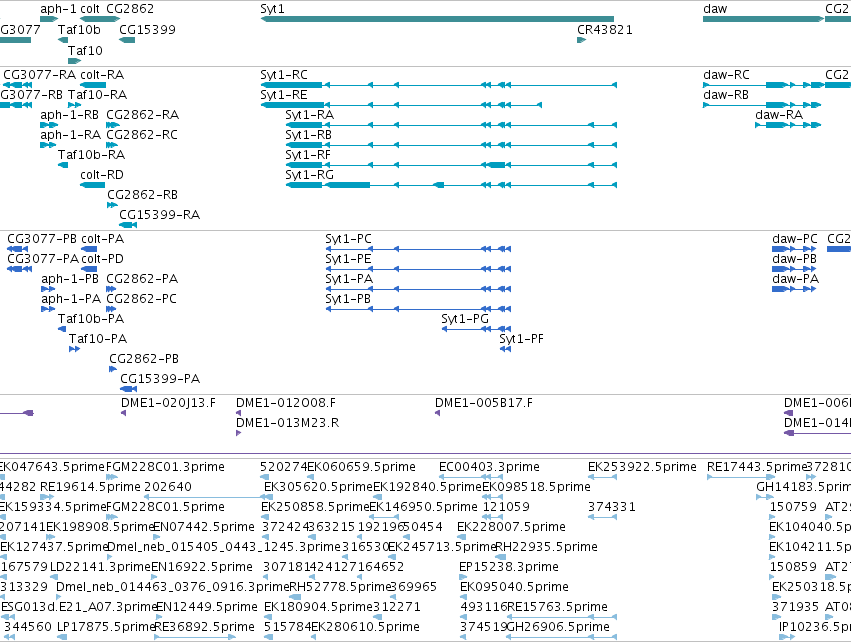Screen dimensions: 851x642
Task: Select the daw-RC transcript label
Action: click(726, 74)
